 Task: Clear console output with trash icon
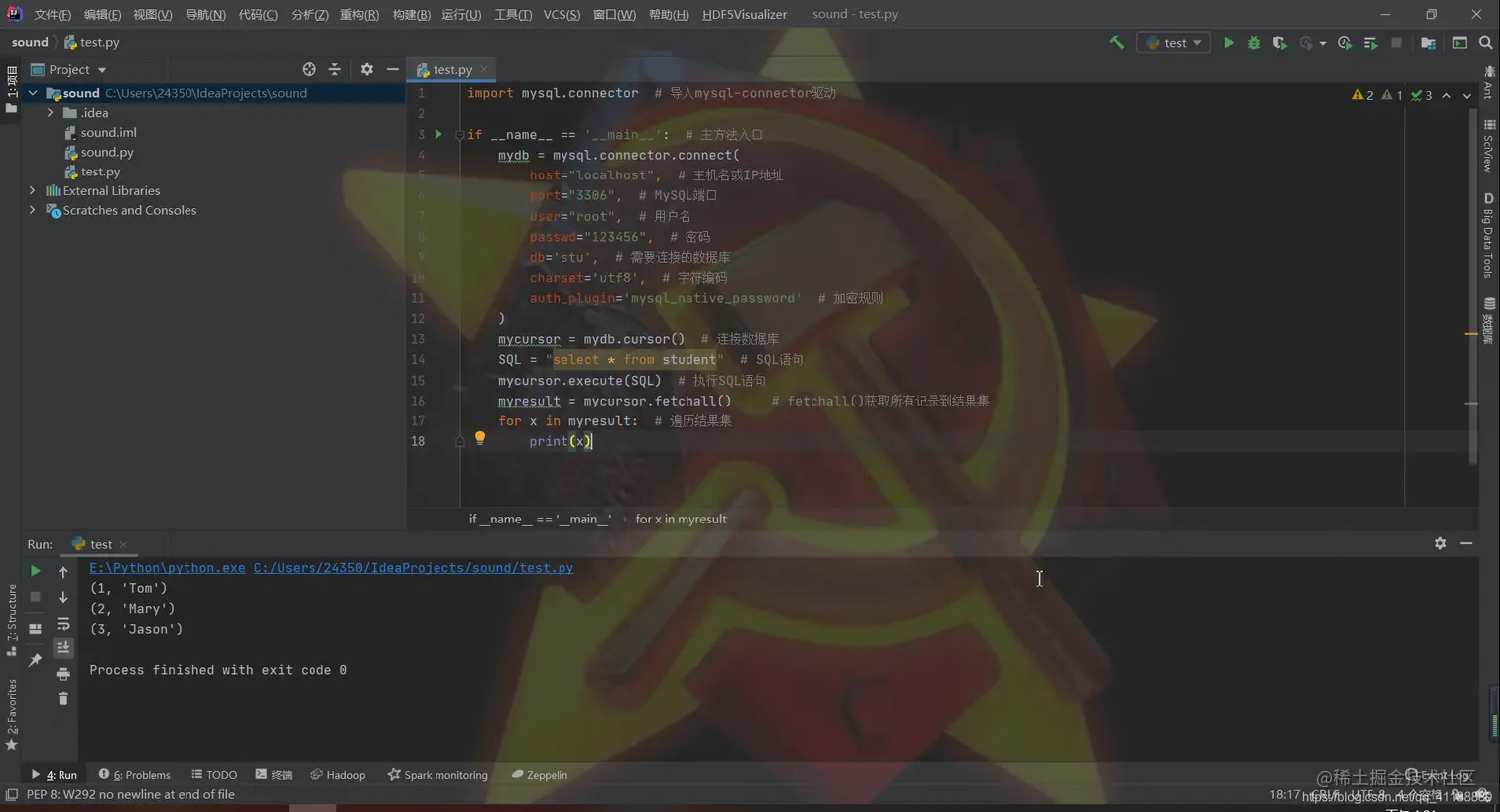pos(63,699)
